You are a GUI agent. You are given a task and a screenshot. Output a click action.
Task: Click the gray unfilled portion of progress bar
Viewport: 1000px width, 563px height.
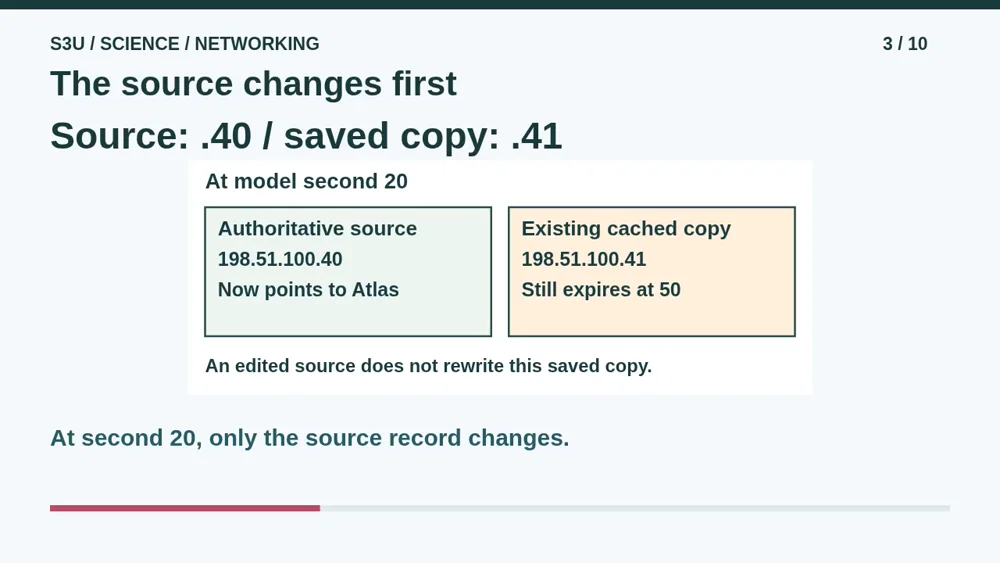click(635, 508)
